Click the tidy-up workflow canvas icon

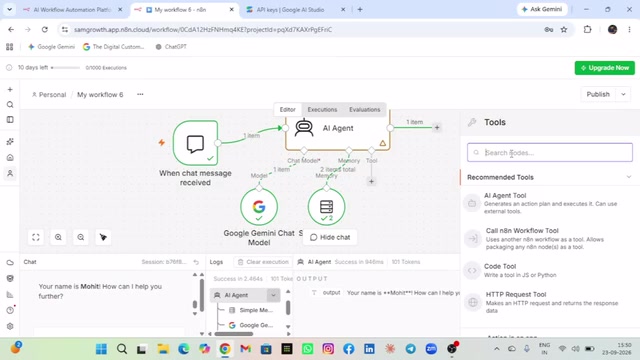click(x=103, y=237)
